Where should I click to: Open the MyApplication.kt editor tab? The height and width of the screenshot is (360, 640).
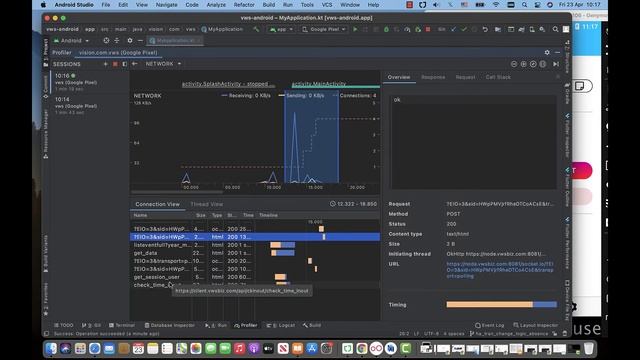point(176,40)
